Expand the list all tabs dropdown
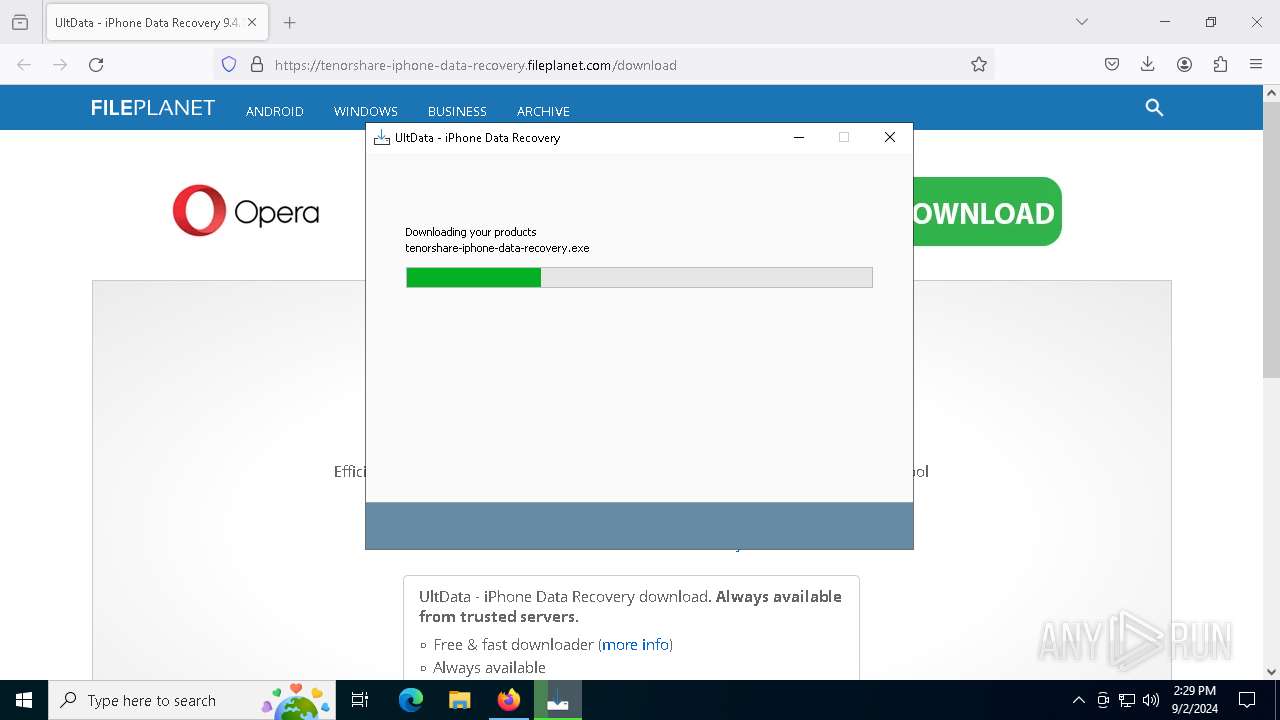This screenshot has width=1280, height=720. tap(1081, 22)
